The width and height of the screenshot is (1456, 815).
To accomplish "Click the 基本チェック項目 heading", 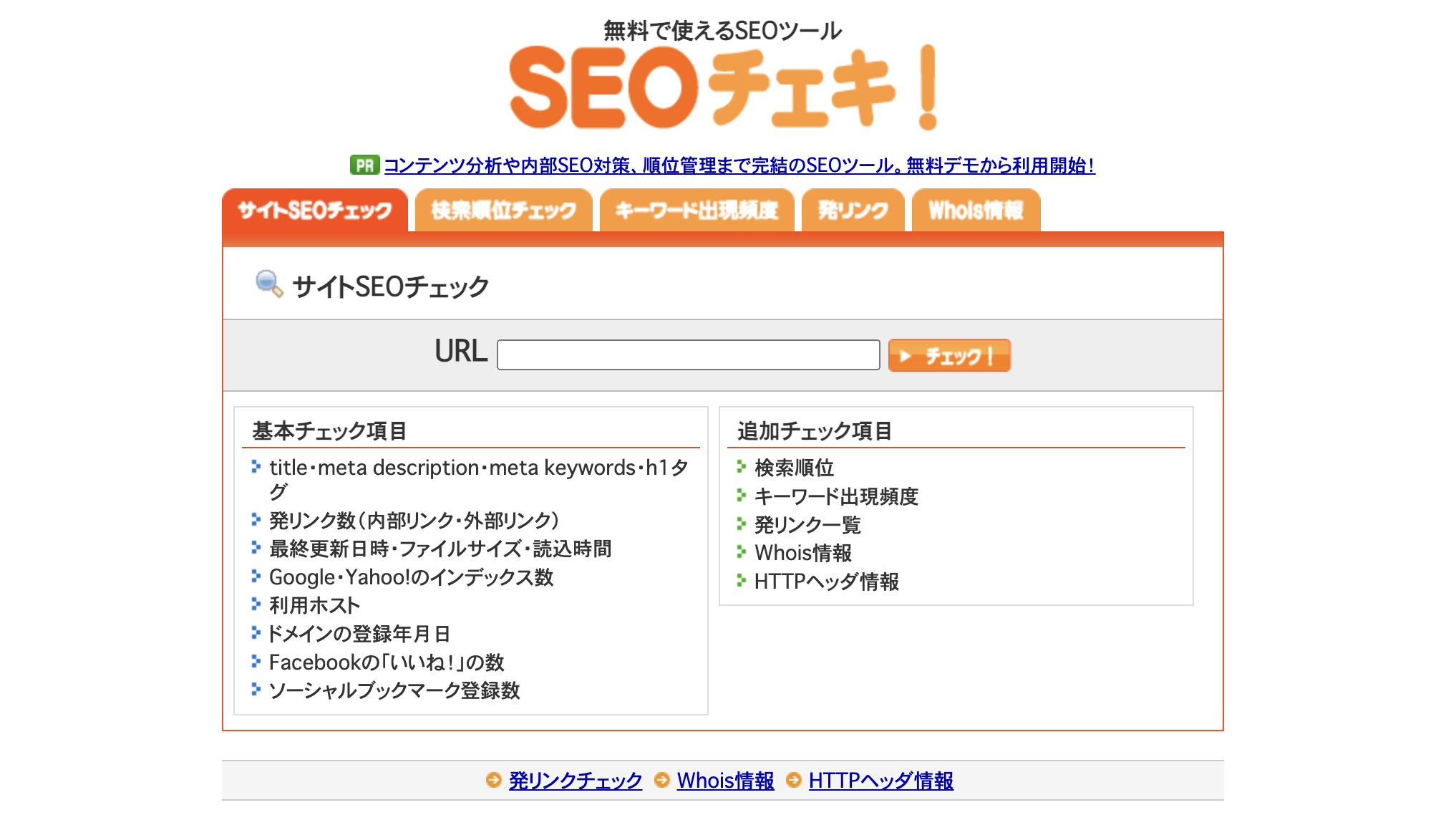I will [329, 430].
